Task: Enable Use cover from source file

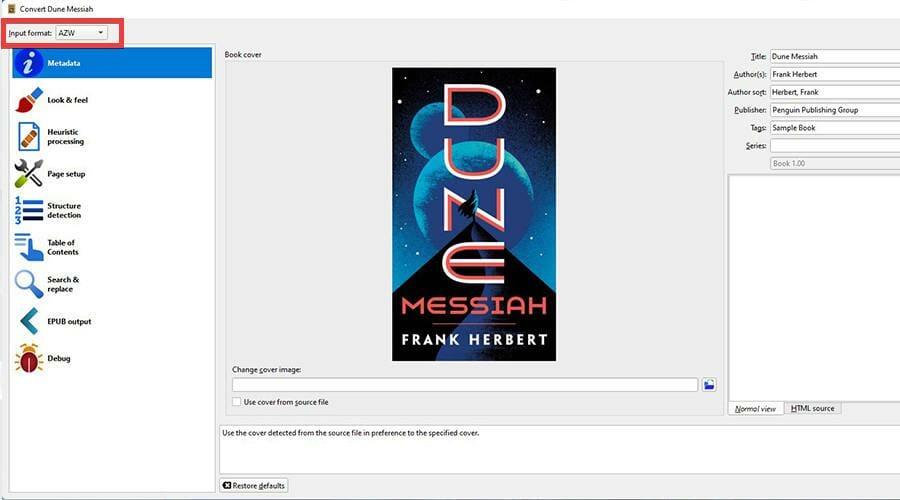Action: (x=236, y=402)
